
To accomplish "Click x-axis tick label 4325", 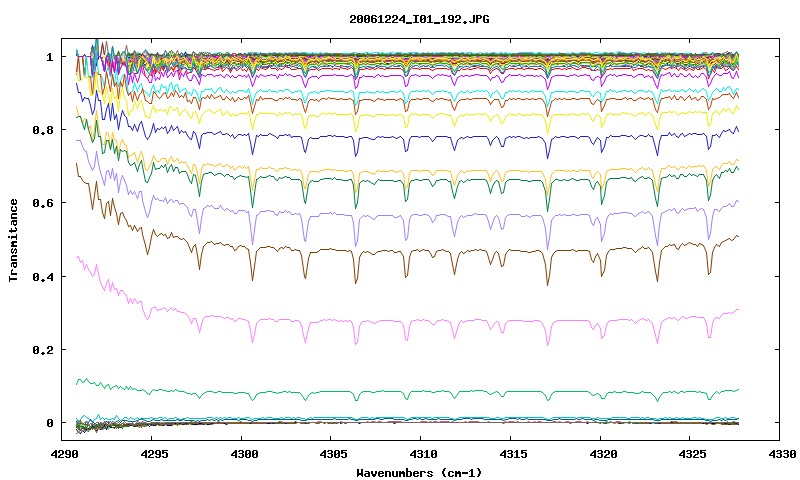I will 692,454.
